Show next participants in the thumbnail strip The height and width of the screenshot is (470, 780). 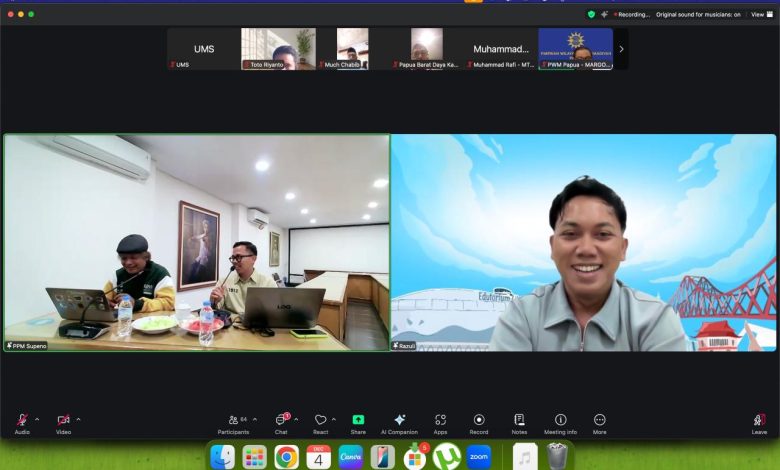[x=621, y=48]
